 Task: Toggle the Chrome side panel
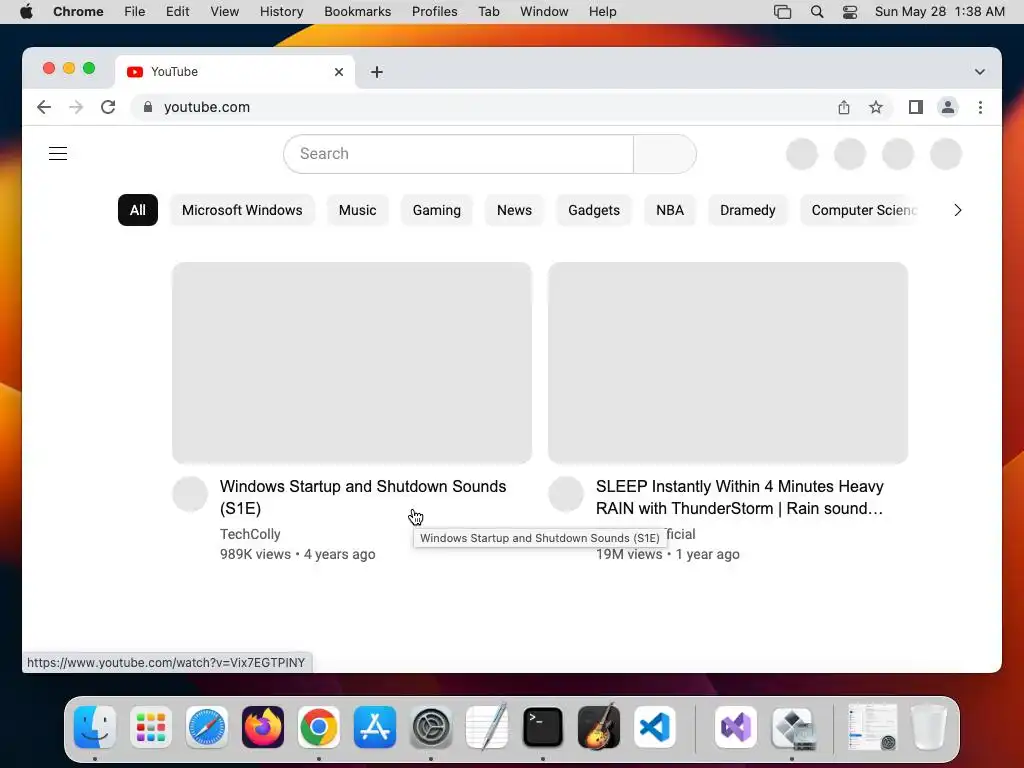[916, 107]
